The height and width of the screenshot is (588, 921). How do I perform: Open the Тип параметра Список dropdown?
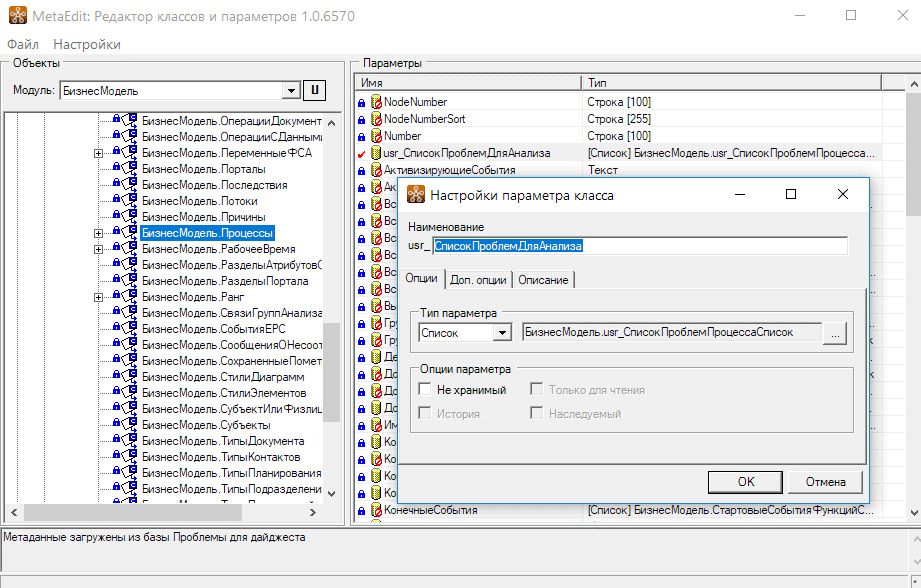pos(503,333)
